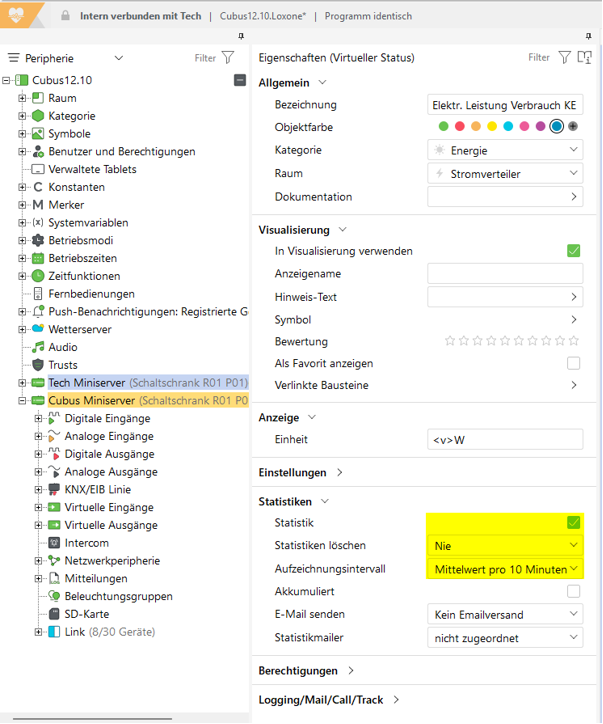Click the filter funnel icon in Peripherie panel

(228, 58)
